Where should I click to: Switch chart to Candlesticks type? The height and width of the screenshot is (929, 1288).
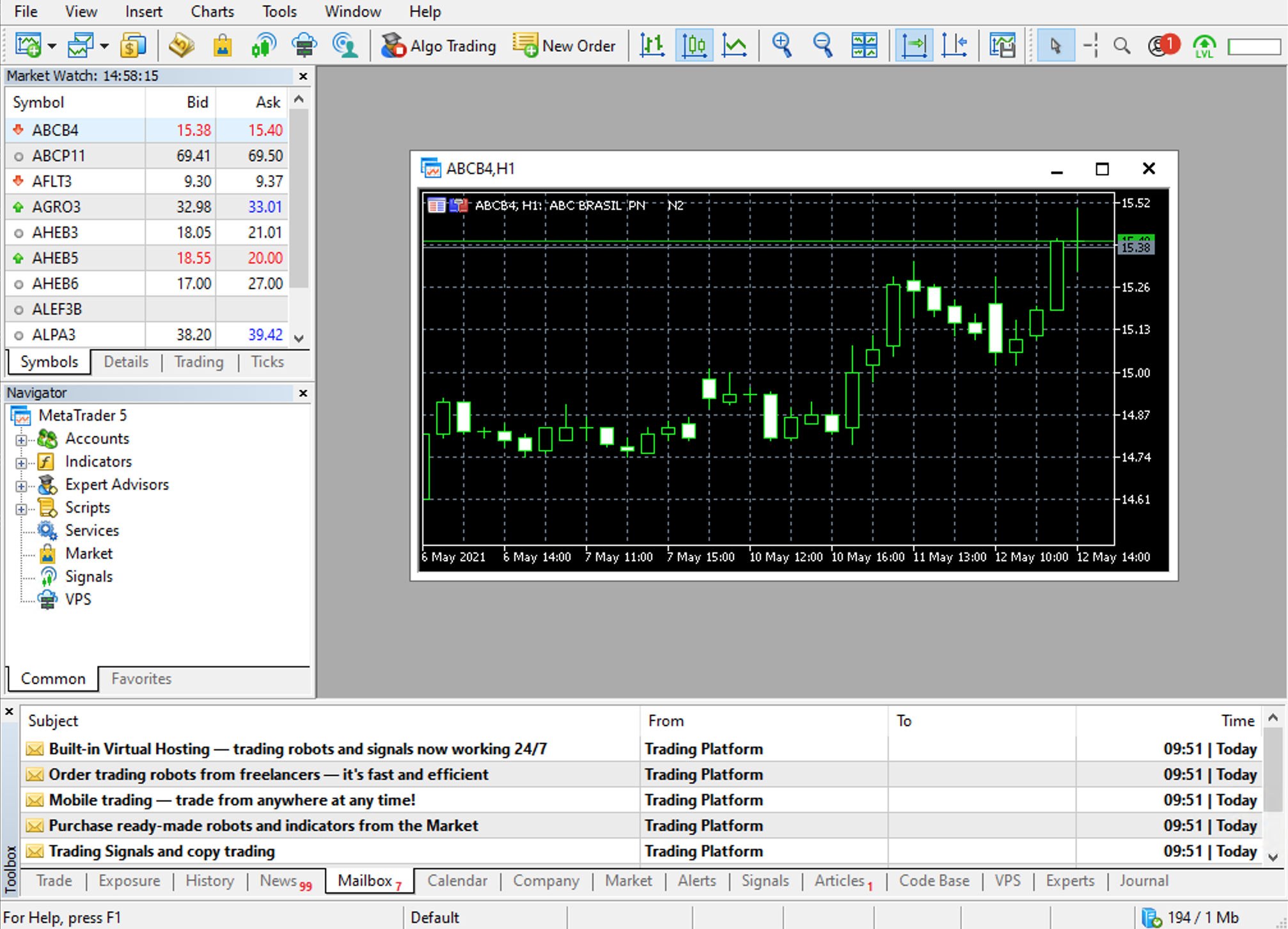(x=694, y=46)
